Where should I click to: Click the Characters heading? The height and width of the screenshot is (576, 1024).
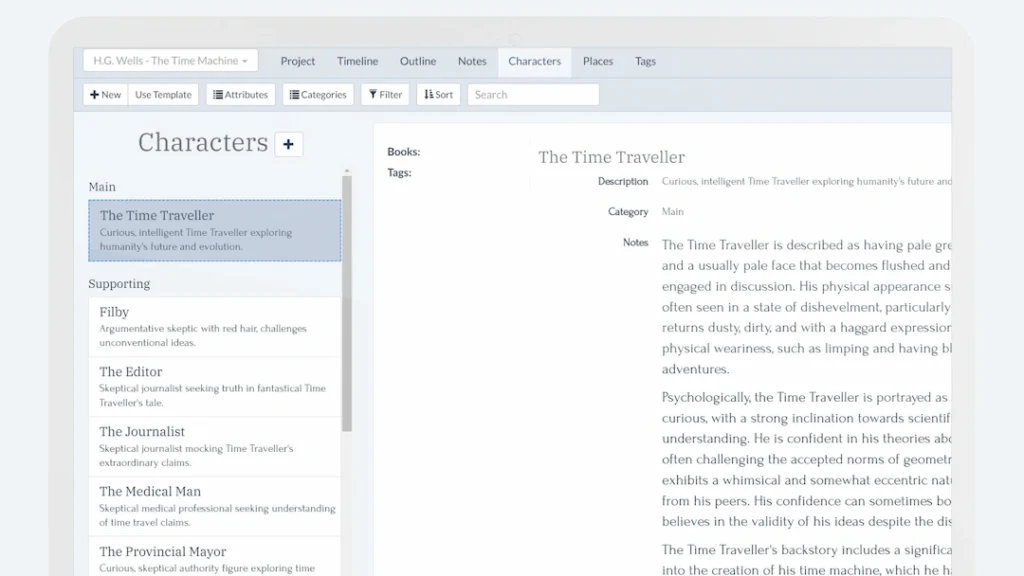tap(203, 142)
